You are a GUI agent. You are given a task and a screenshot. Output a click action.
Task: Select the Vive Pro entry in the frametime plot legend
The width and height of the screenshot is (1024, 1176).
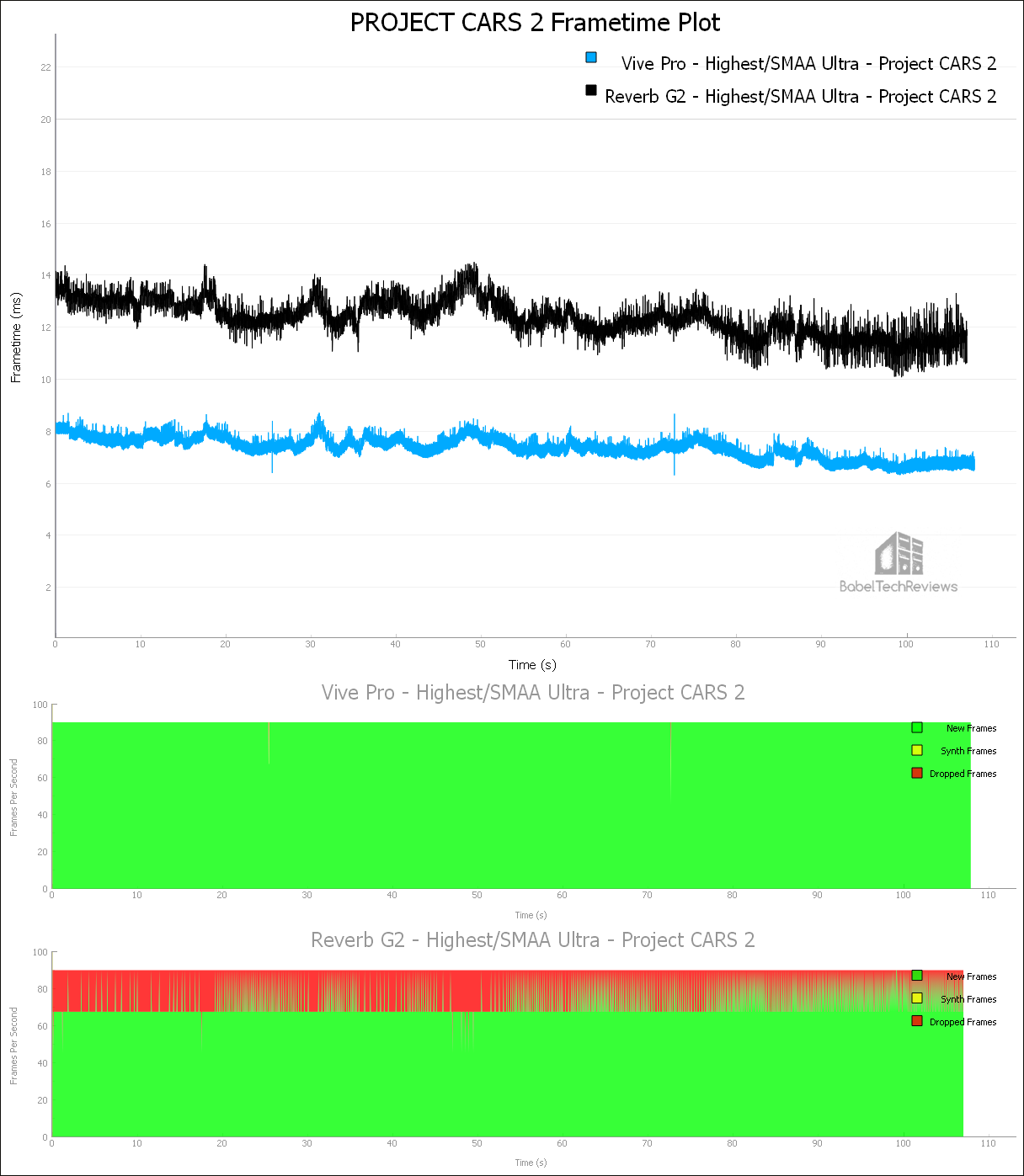(x=808, y=64)
